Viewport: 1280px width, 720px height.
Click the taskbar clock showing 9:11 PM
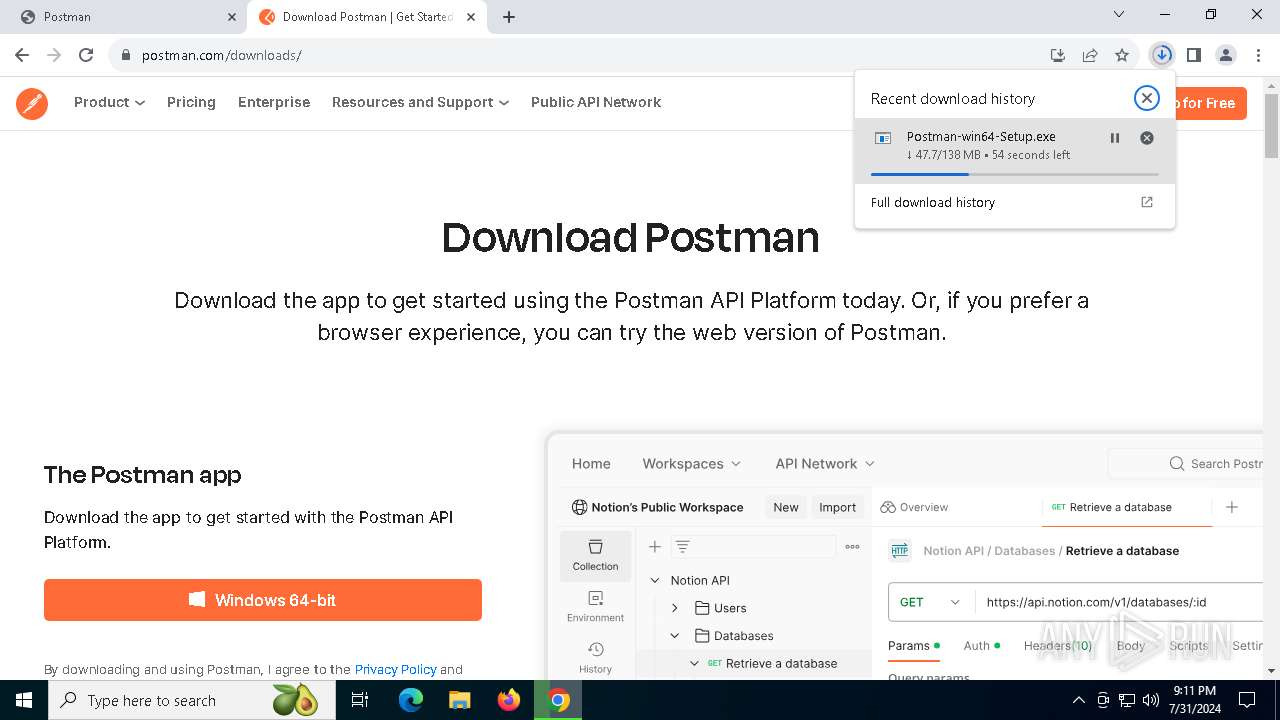pyautogui.click(x=1194, y=700)
